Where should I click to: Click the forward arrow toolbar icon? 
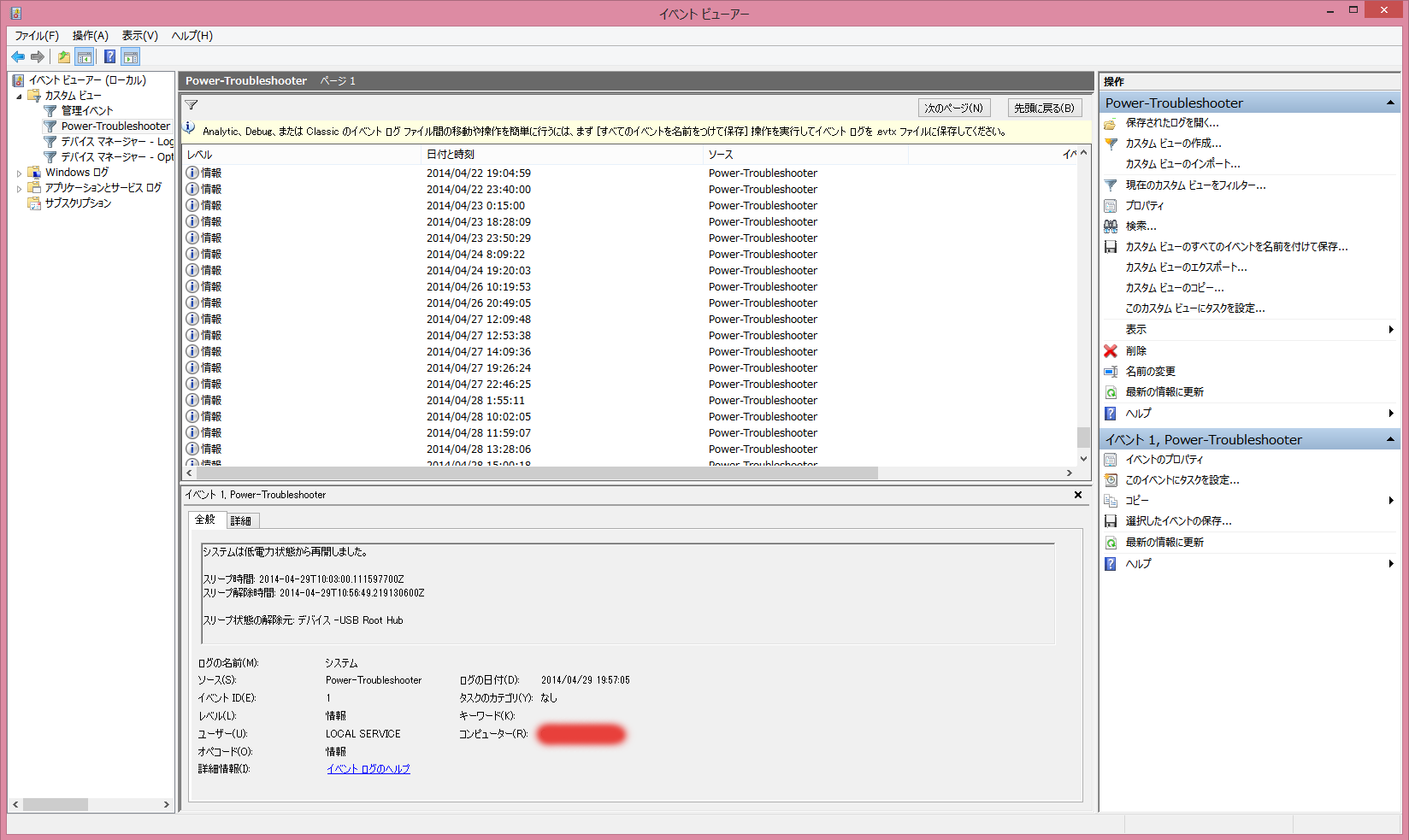(38, 57)
